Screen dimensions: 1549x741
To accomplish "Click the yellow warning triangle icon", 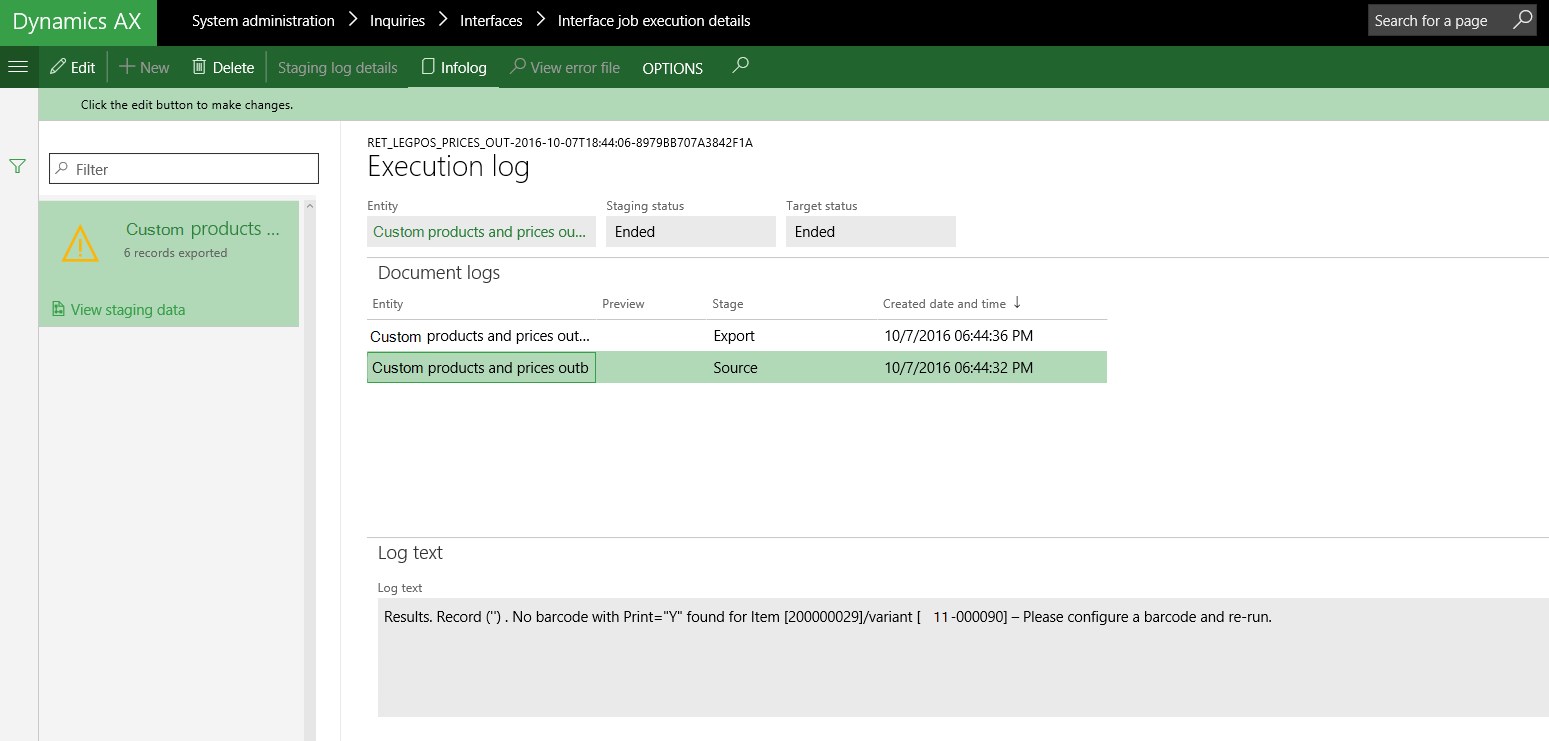I will [x=80, y=244].
